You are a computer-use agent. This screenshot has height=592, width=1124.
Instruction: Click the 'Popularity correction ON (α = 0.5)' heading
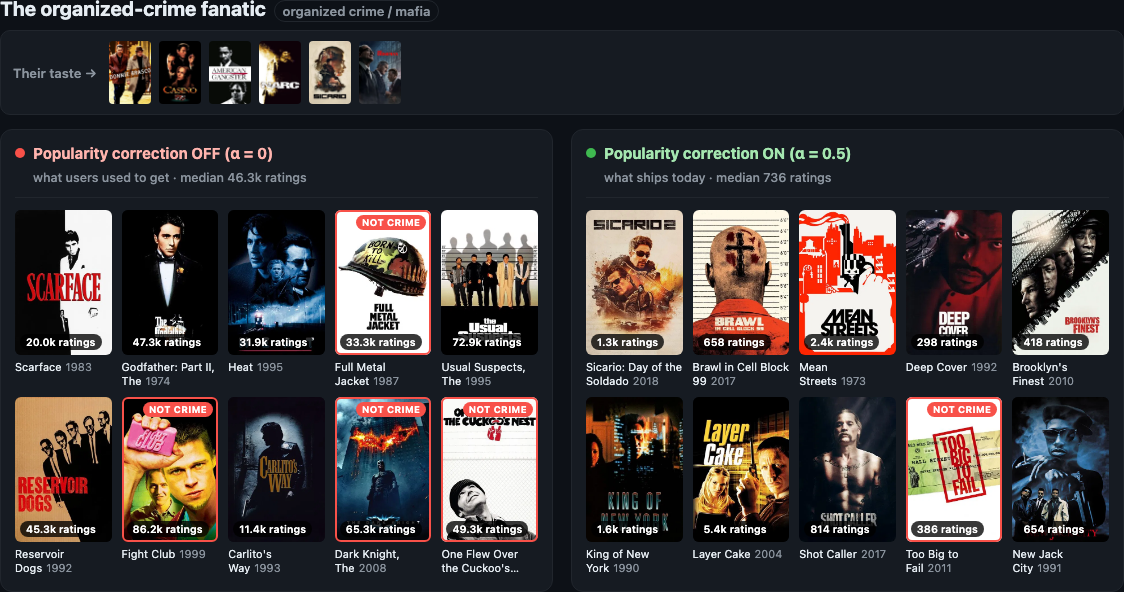[727, 153]
